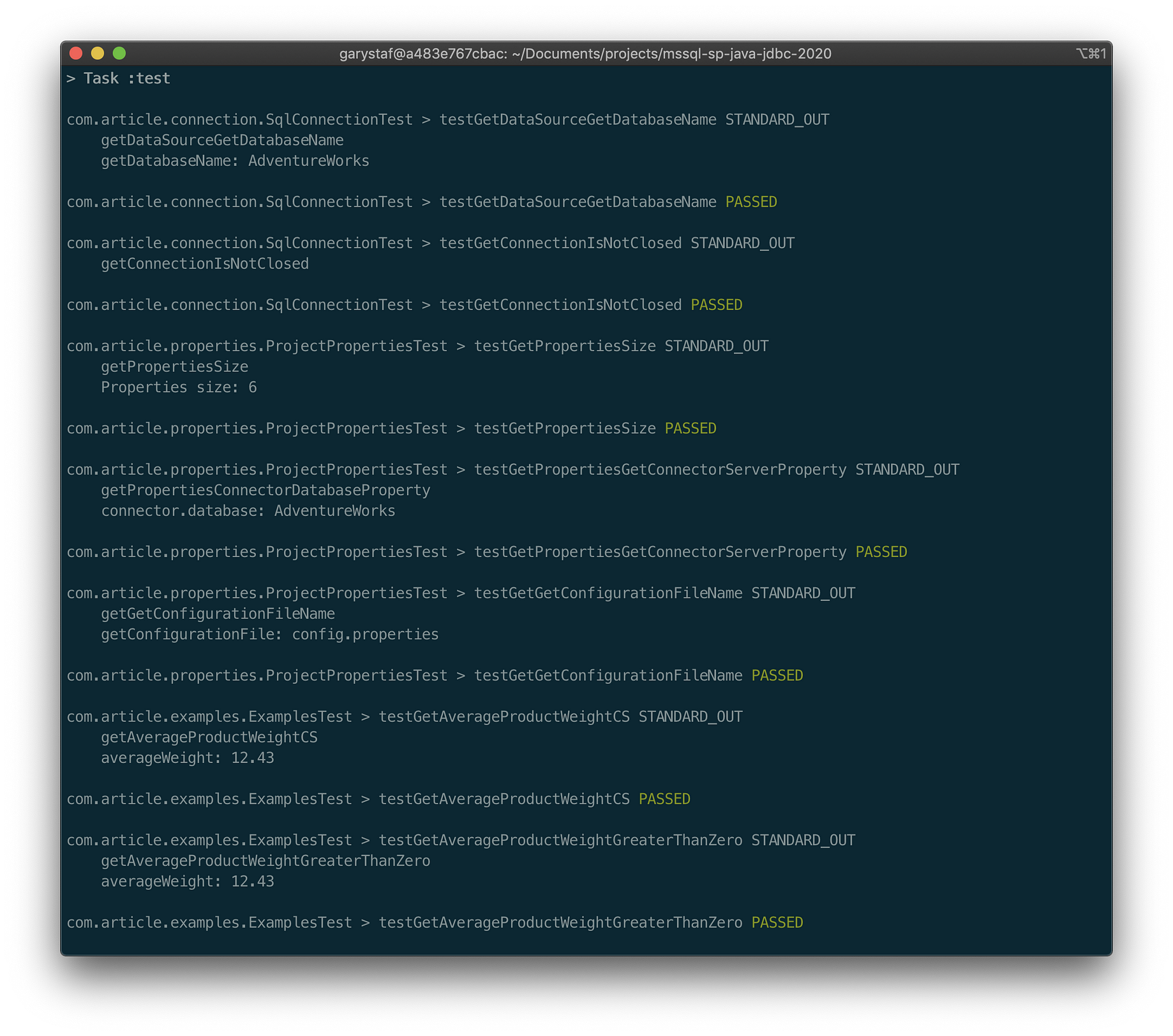Screen dimensions: 1173x1036
Task: Click PASSED after testGetAverageProductWeightCS
Action: pyautogui.click(x=664, y=799)
